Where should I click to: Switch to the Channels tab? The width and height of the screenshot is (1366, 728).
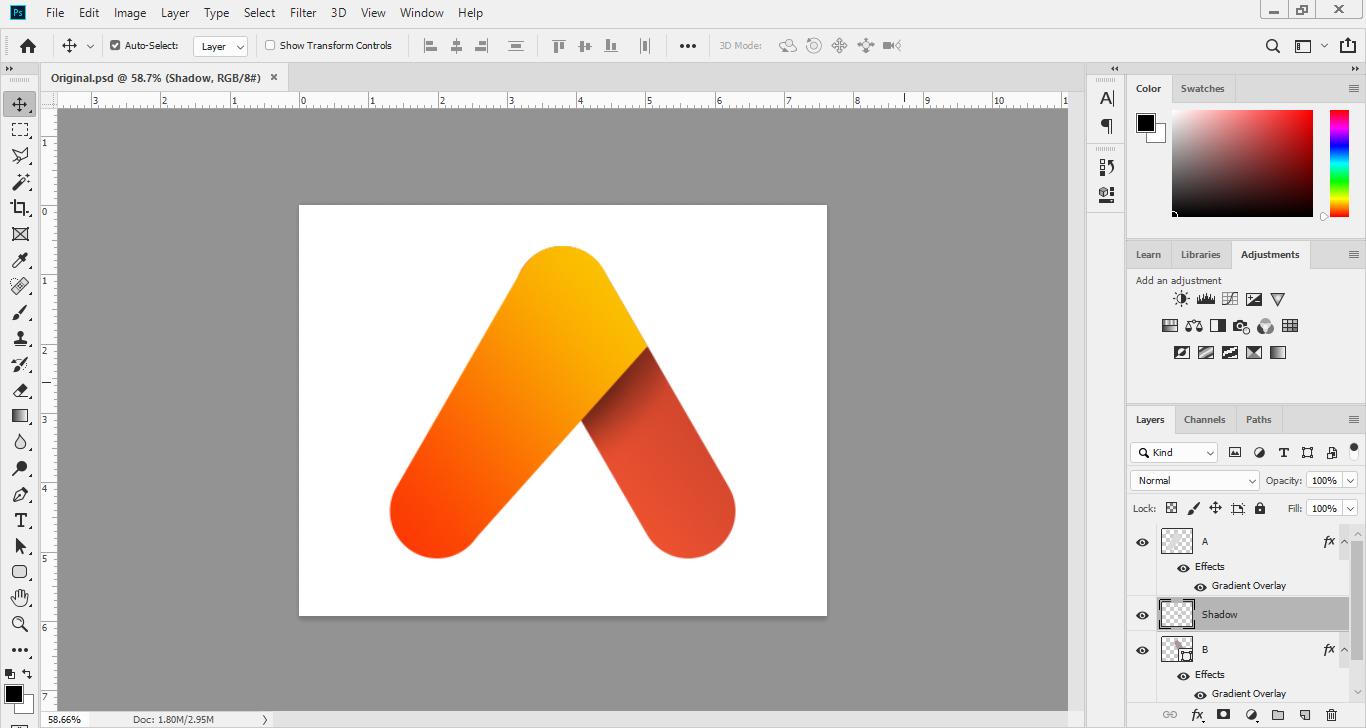pyautogui.click(x=1205, y=420)
